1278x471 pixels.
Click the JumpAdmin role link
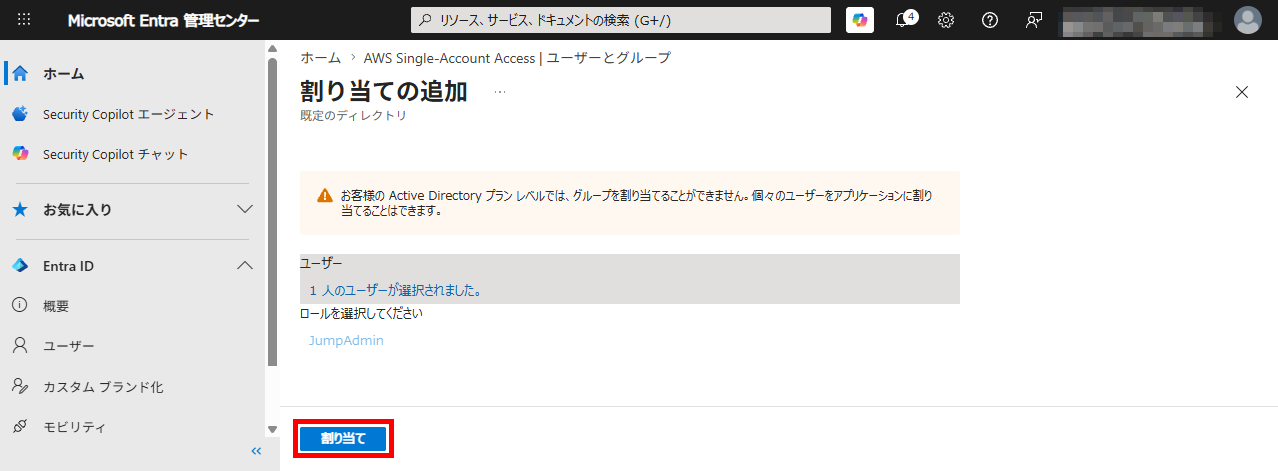(x=346, y=340)
